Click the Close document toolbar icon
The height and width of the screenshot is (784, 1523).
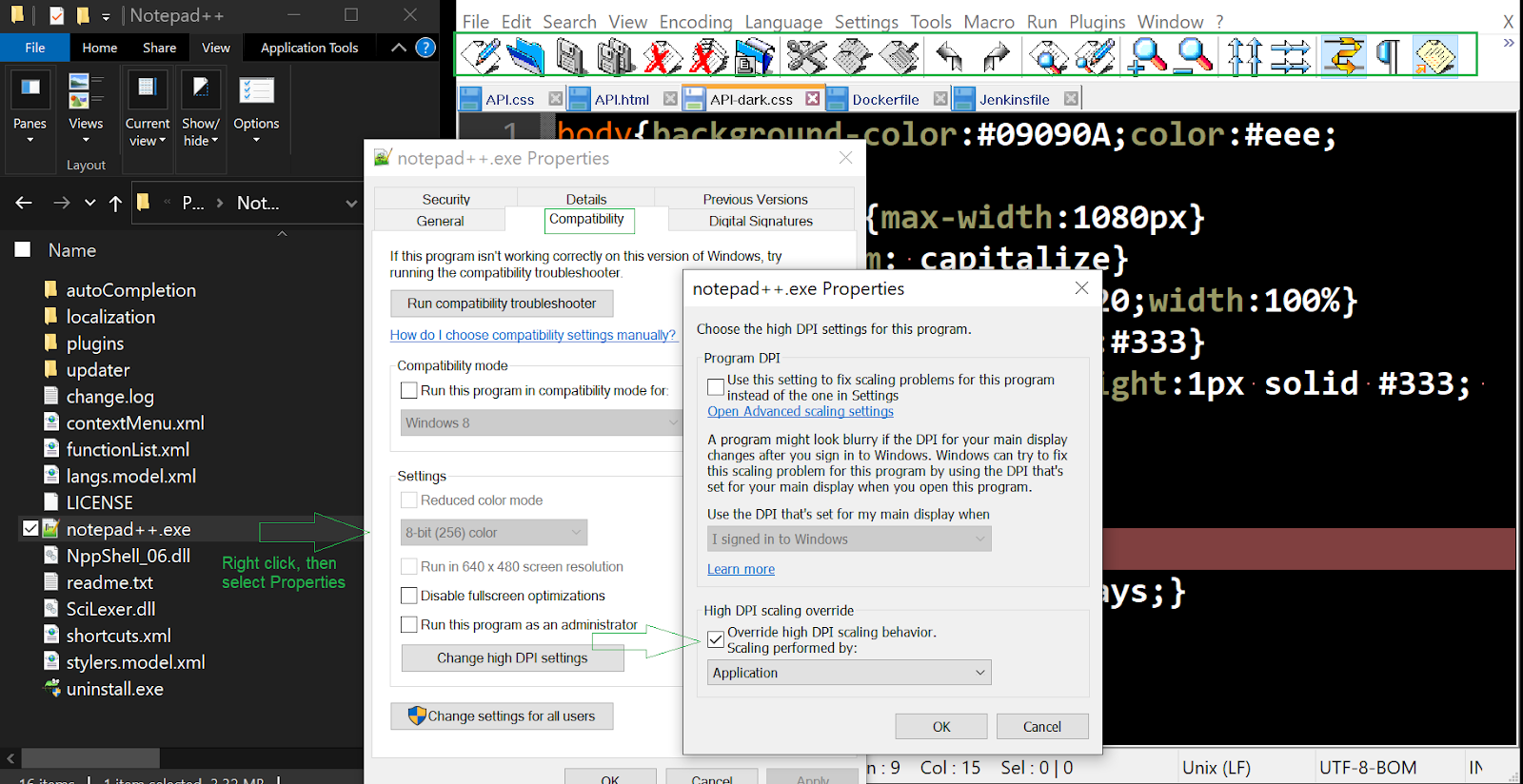[663, 57]
